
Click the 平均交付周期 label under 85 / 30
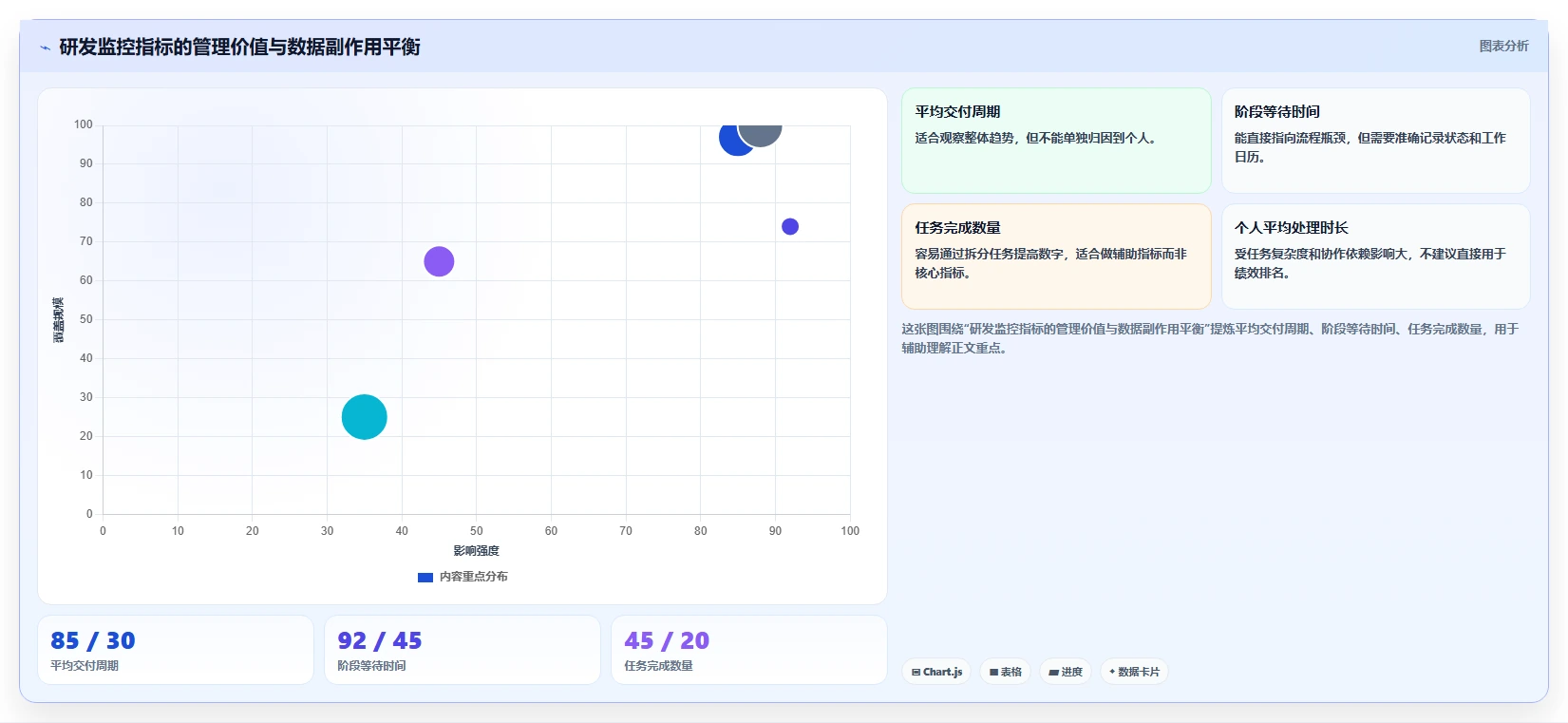click(85, 666)
